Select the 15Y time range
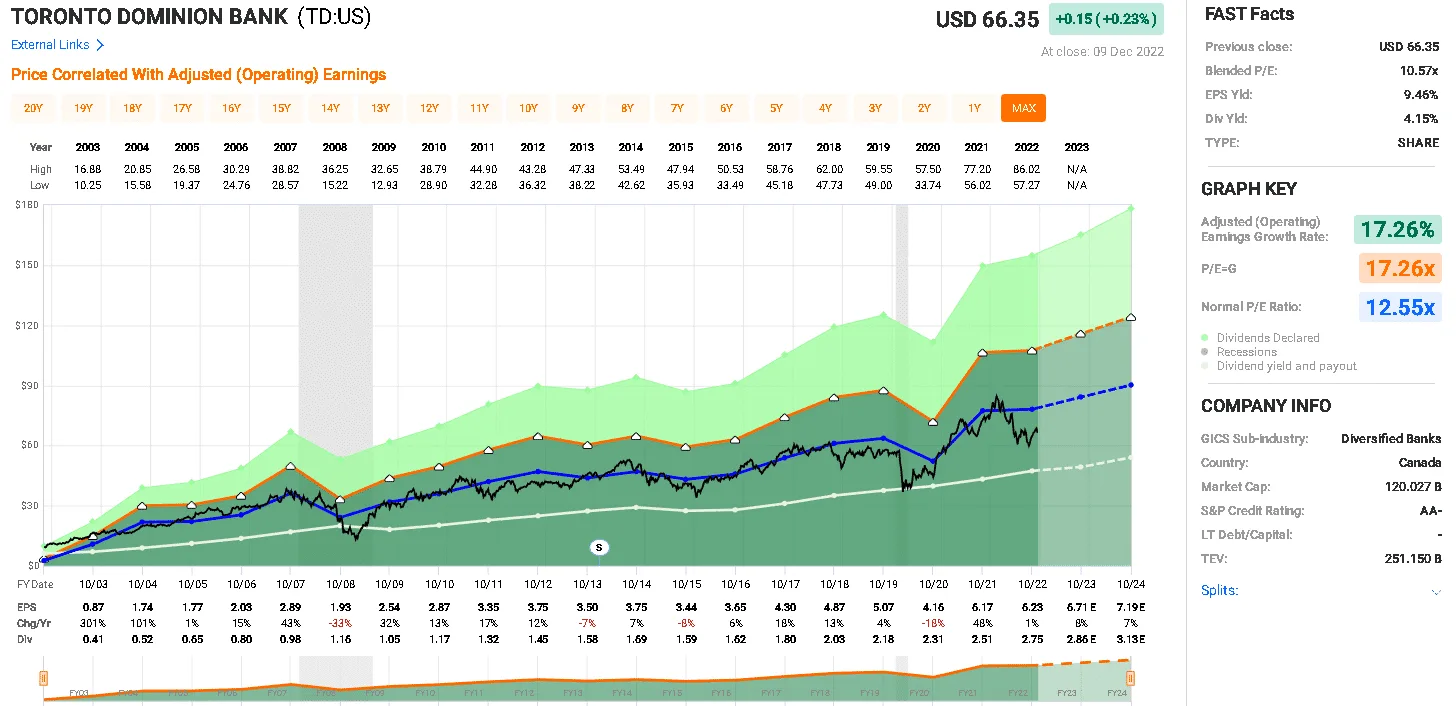 tap(281, 108)
